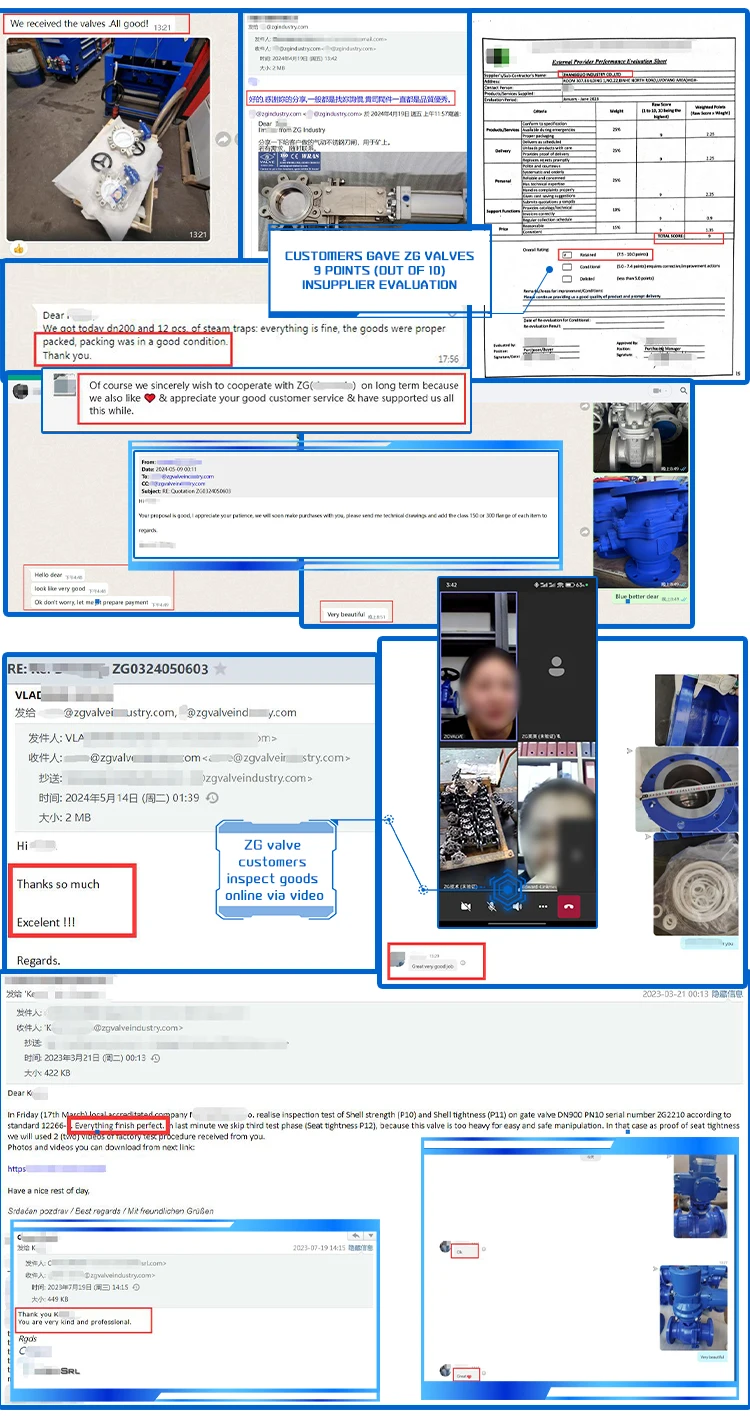Toggle the muted microphone icon in call
The image size is (750, 1421).
click(491, 906)
